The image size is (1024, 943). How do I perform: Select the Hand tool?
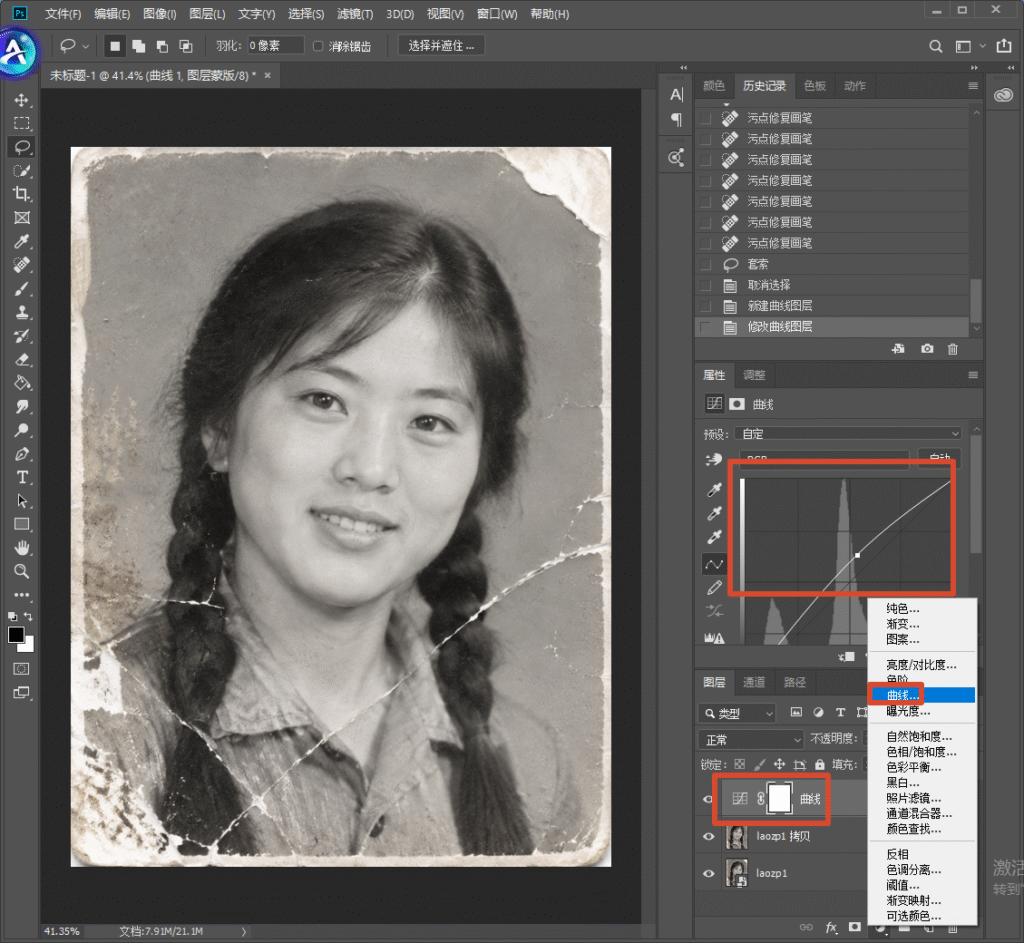[22, 548]
